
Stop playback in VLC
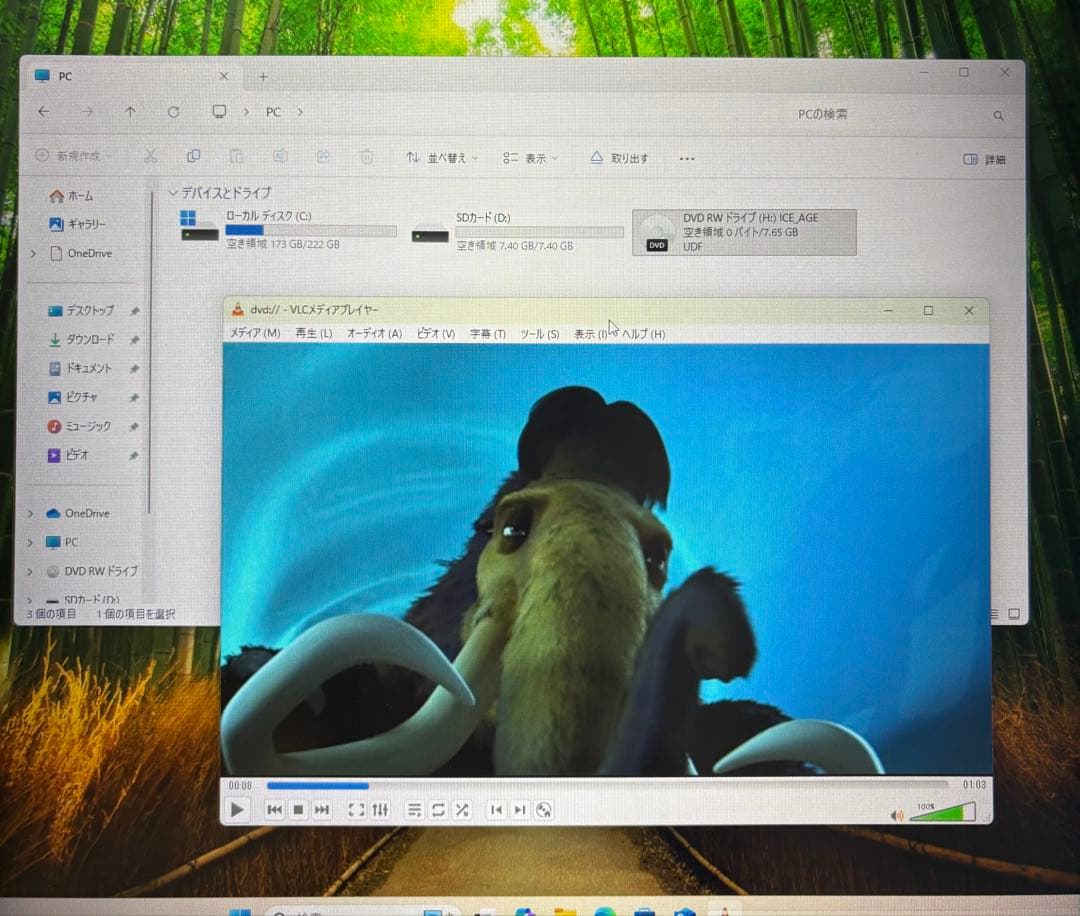point(298,810)
